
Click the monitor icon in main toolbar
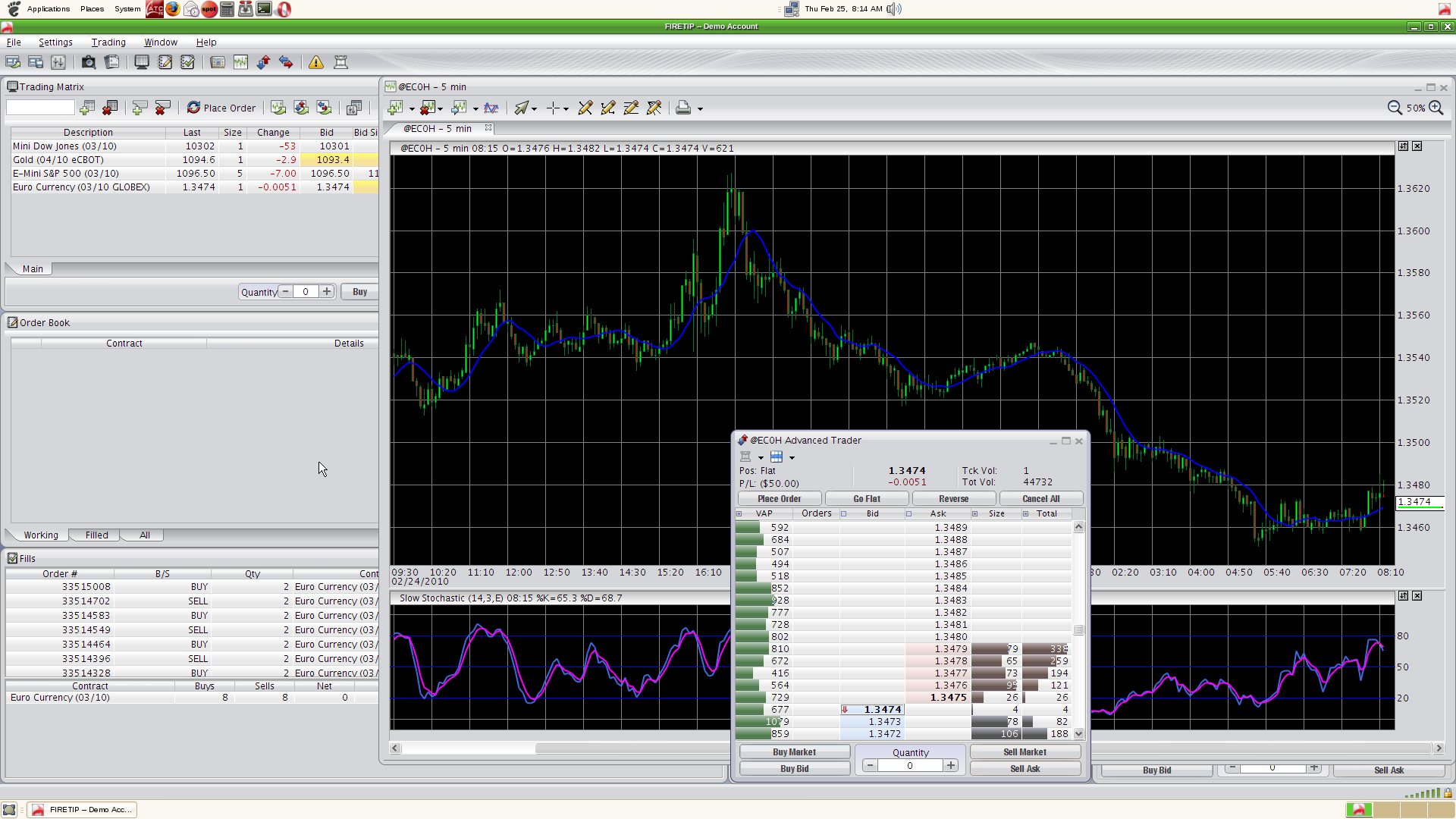pyautogui.click(x=142, y=62)
